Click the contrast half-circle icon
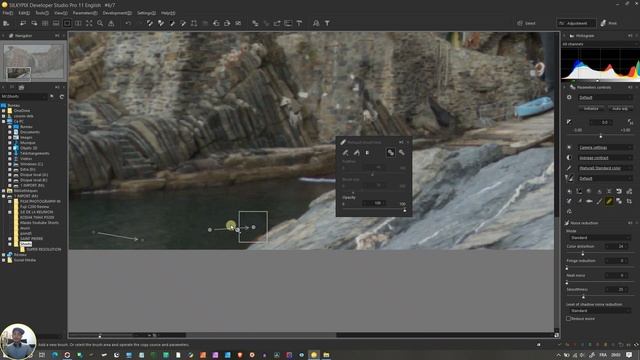This screenshot has height=360, width=640. coord(569,158)
